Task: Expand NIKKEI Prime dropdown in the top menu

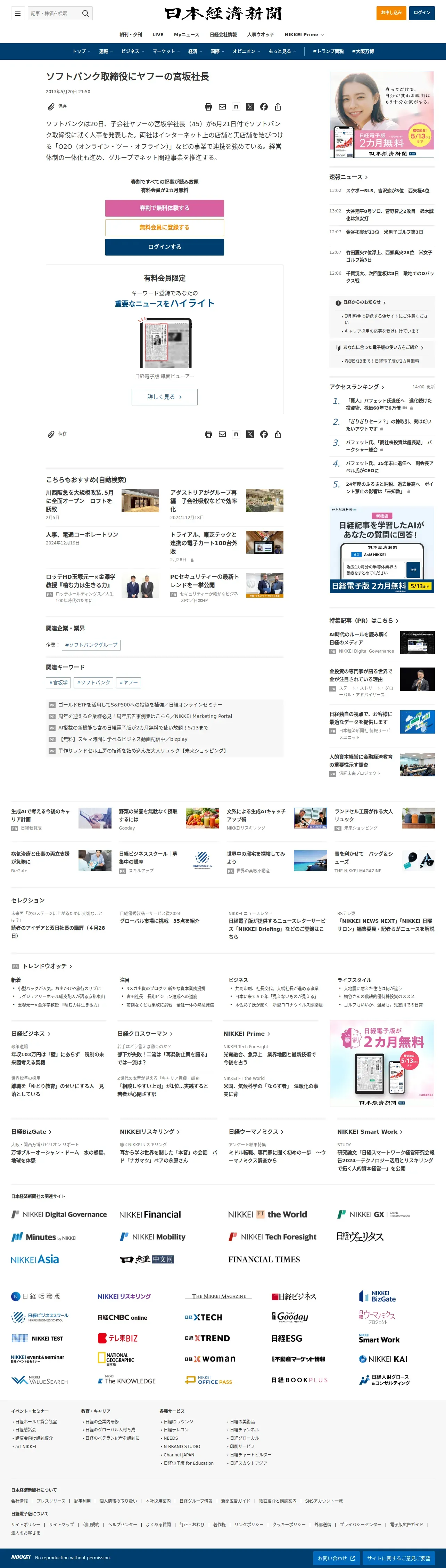Action: (304, 35)
